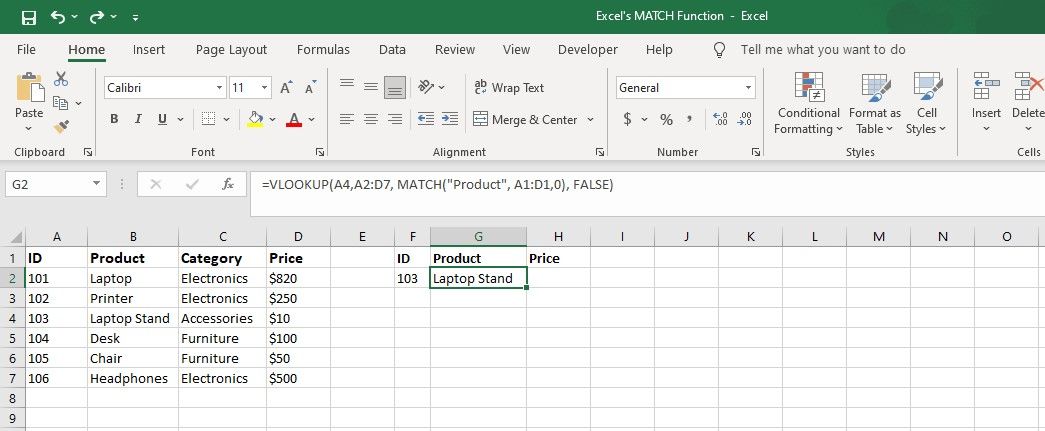This screenshot has height=431, width=1045.
Task: Select column G header
Action: tap(478, 236)
